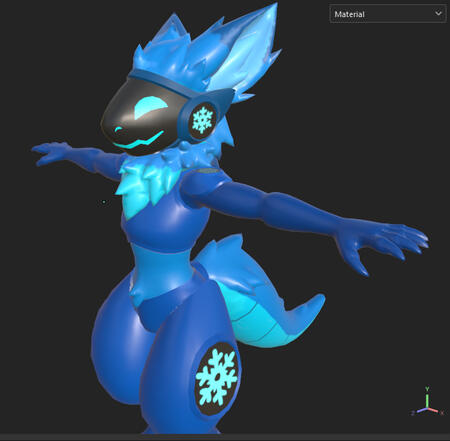Click the cyan zigzag mouth on visor
The width and height of the screenshot is (450, 441).
139,140
